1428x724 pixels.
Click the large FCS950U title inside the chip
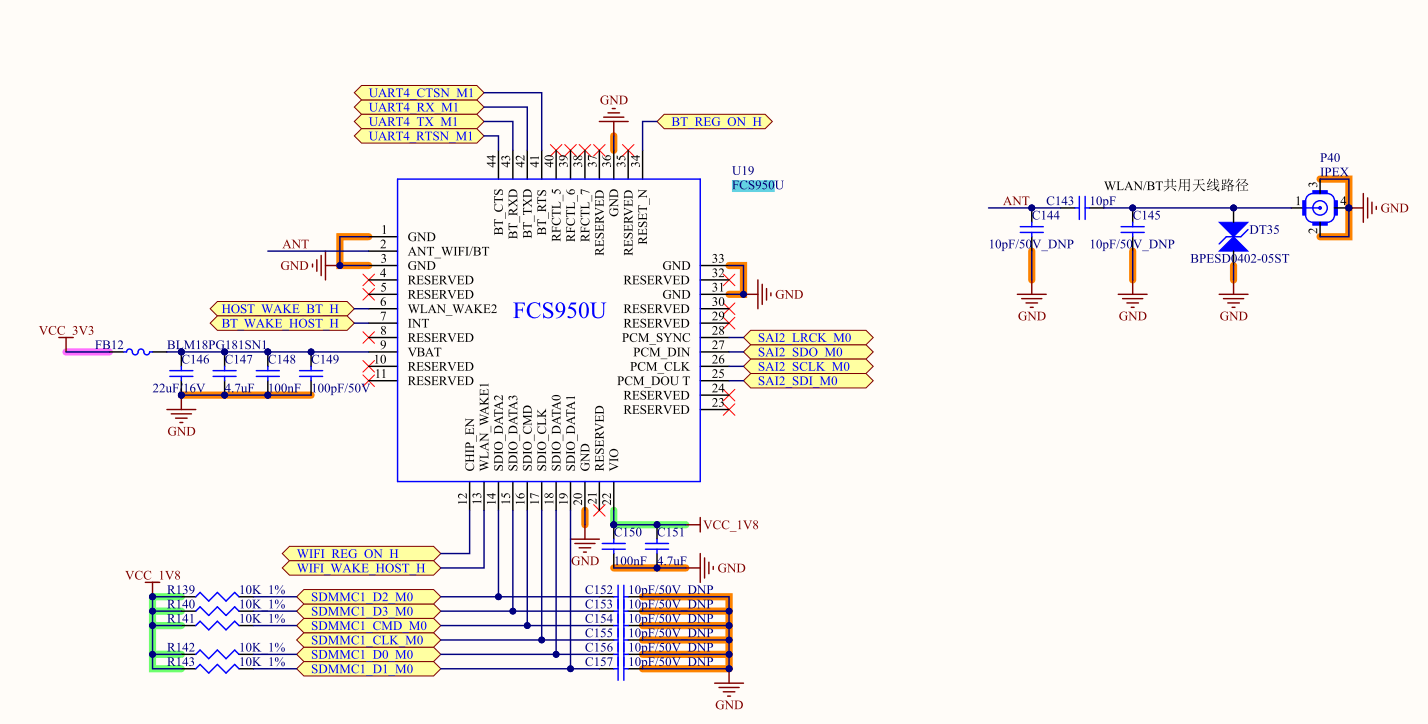[560, 311]
